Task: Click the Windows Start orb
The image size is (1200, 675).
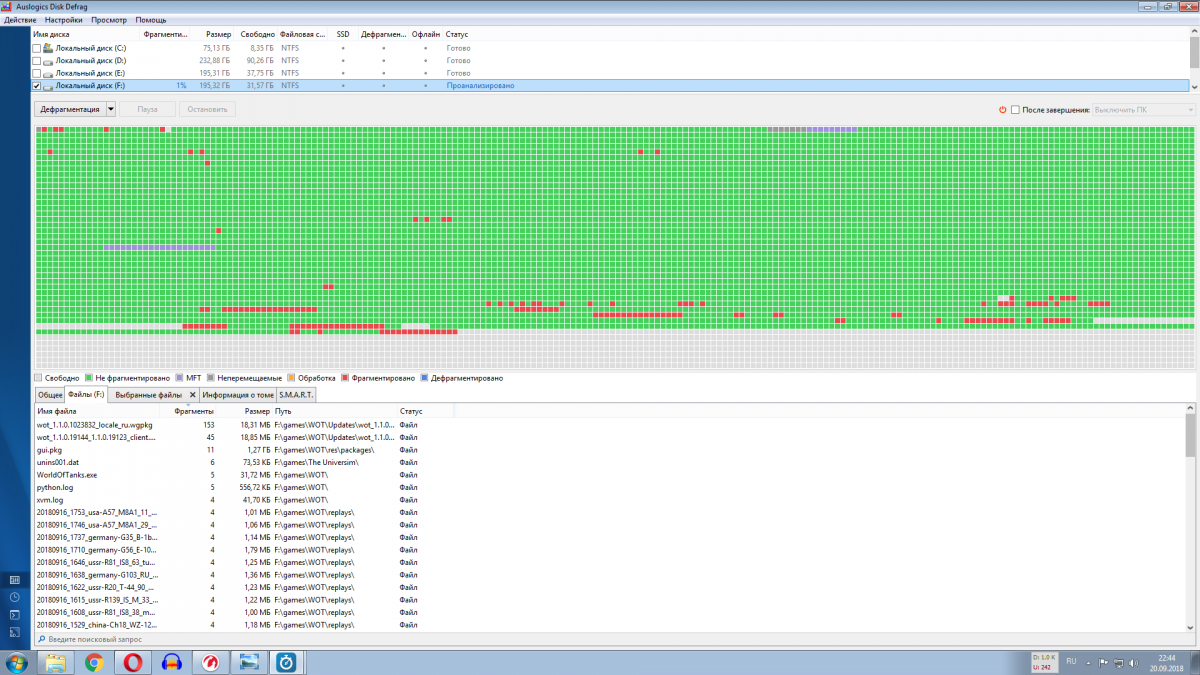Action: pyautogui.click(x=17, y=662)
